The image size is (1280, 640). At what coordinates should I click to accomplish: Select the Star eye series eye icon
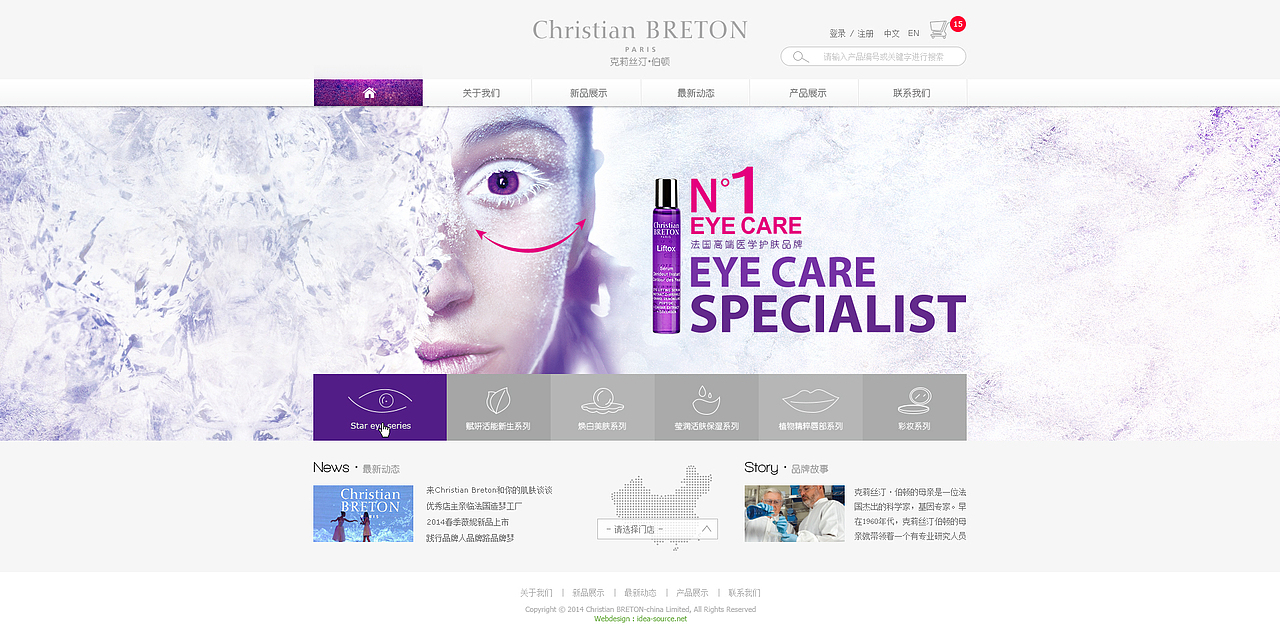[380, 401]
